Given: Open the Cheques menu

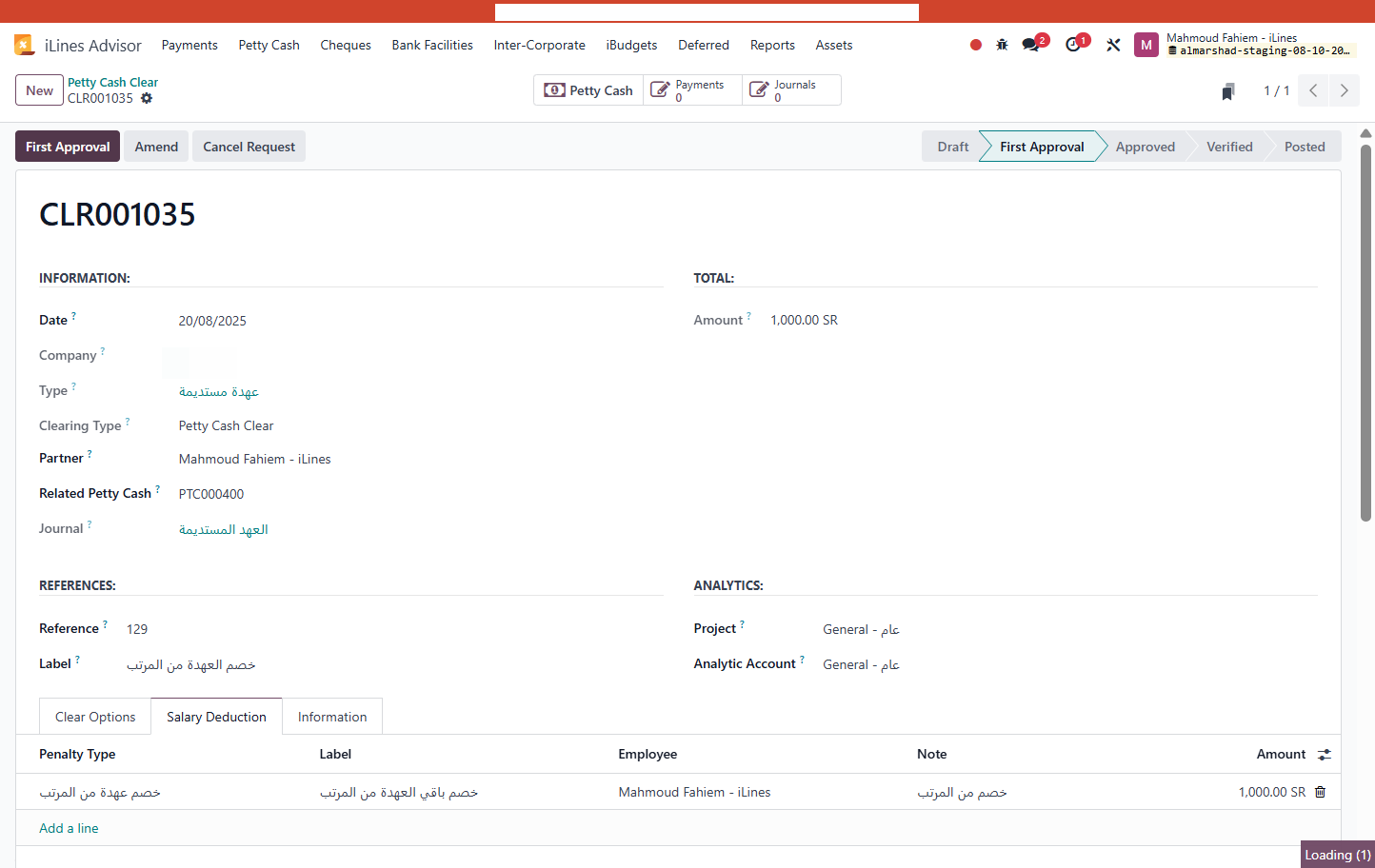Looking at the screenshot, I should [x=346, y=45].
